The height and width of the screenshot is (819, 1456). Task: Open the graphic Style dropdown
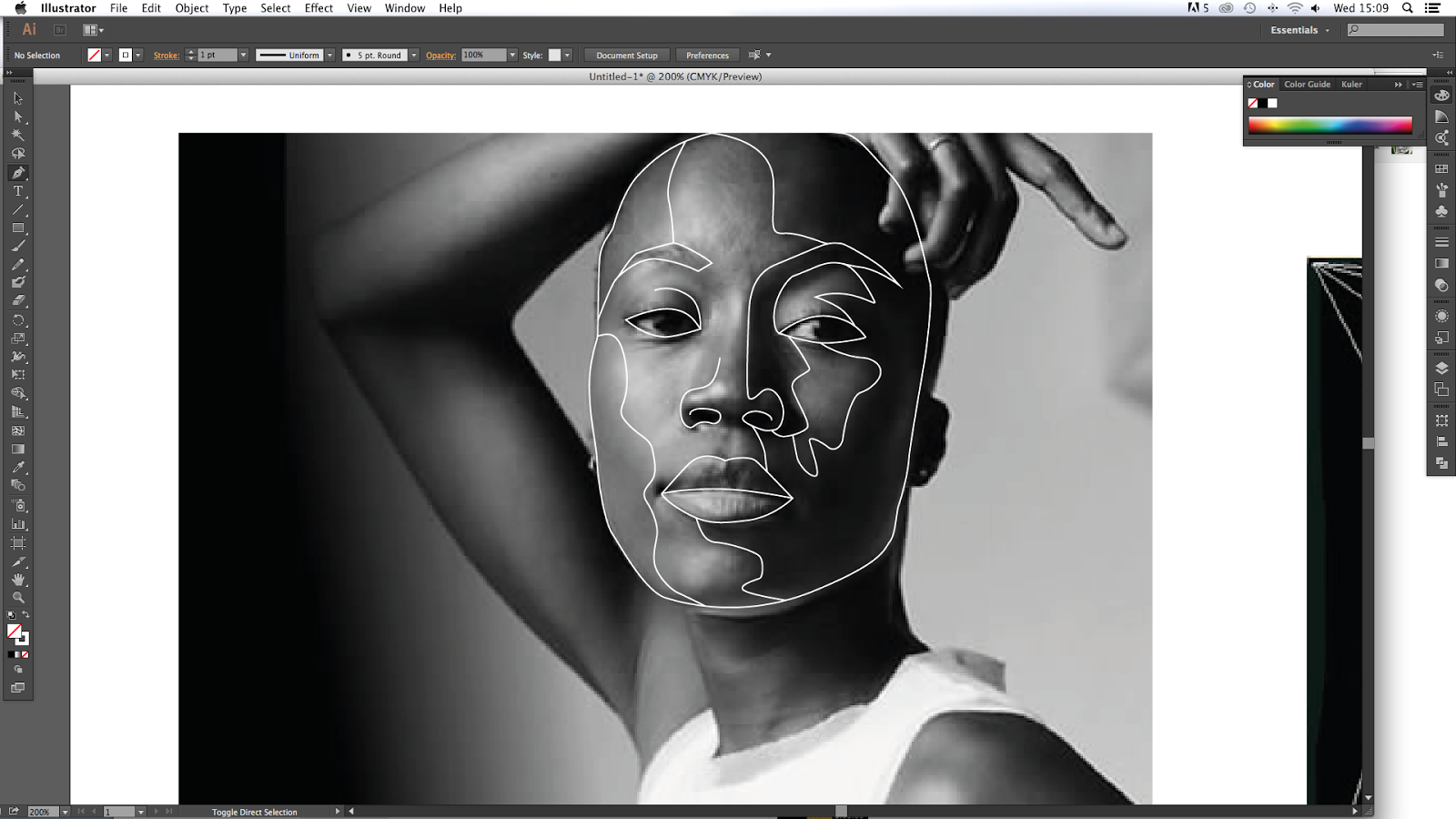567,56
